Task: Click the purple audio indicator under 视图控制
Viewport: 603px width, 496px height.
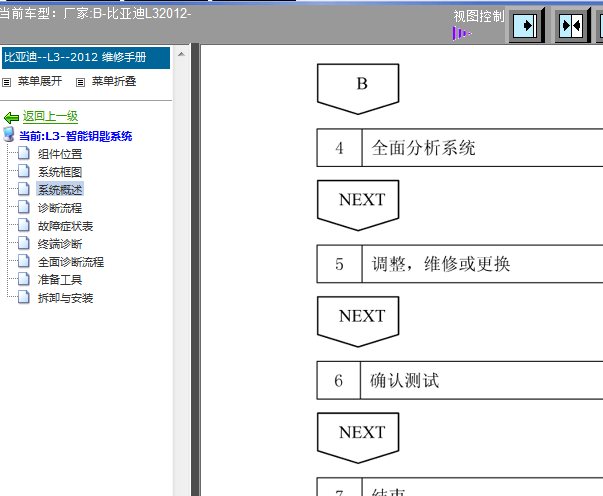Action: (462, 33)
